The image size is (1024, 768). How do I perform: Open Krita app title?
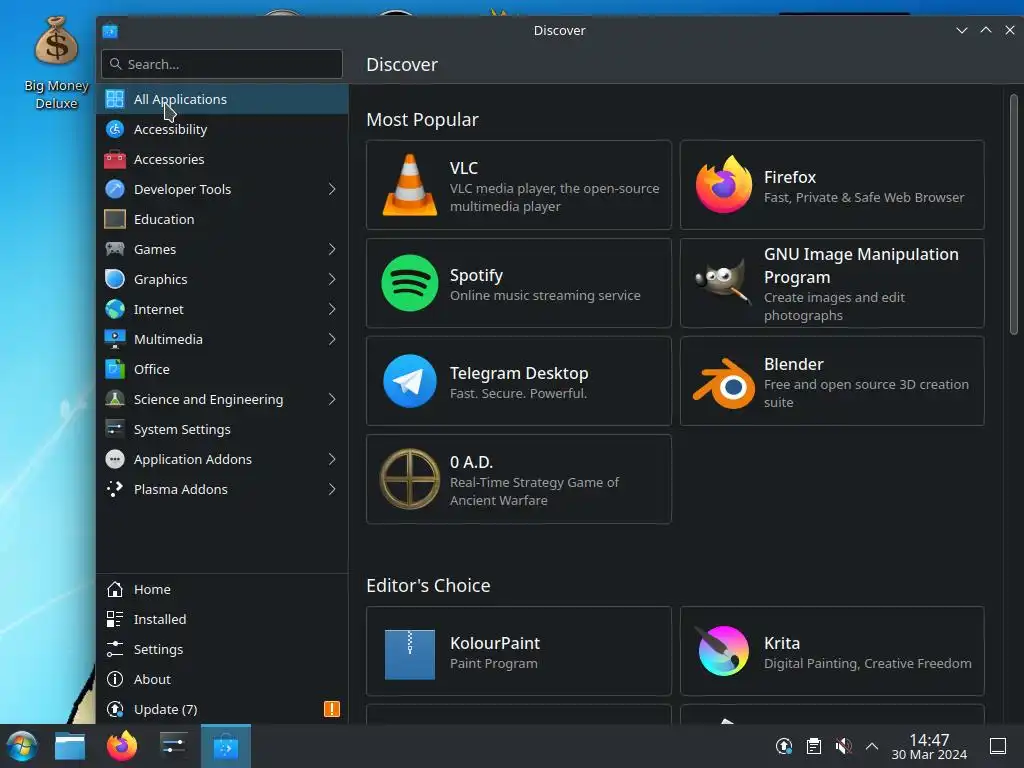tap(782, 643)
